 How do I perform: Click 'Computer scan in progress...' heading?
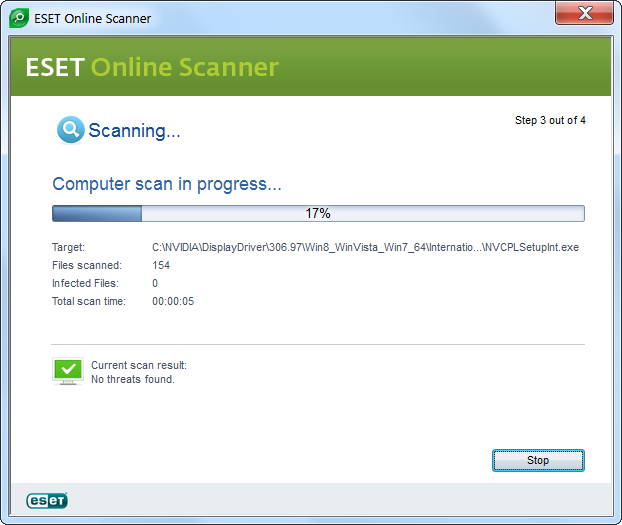coord(167,184)
